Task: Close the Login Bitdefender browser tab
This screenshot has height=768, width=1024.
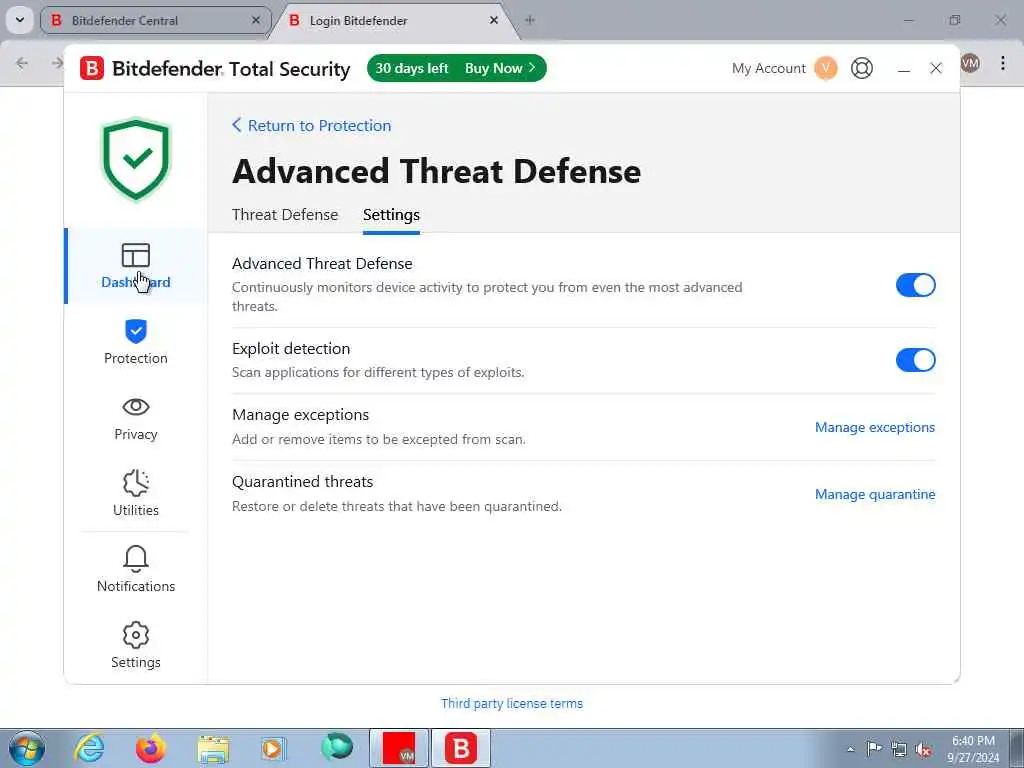Action: 494,20
